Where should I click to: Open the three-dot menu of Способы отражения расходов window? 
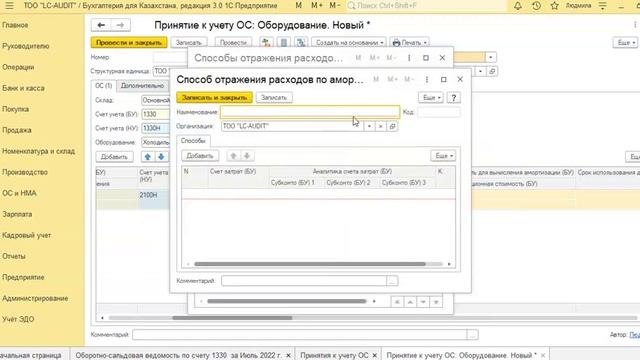[409, 58]
